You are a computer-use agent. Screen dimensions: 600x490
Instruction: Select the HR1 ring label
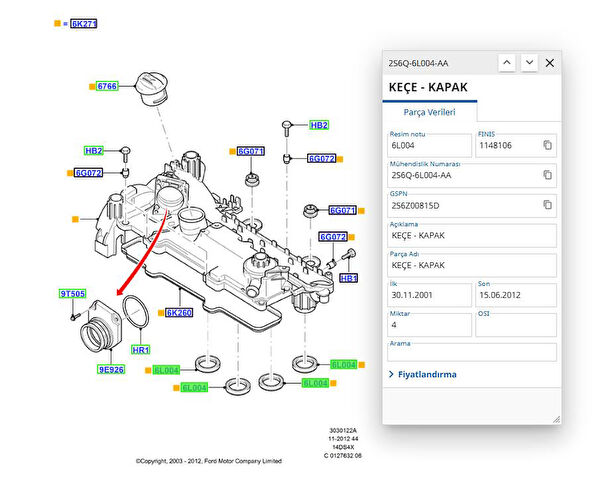pos(140,350)
